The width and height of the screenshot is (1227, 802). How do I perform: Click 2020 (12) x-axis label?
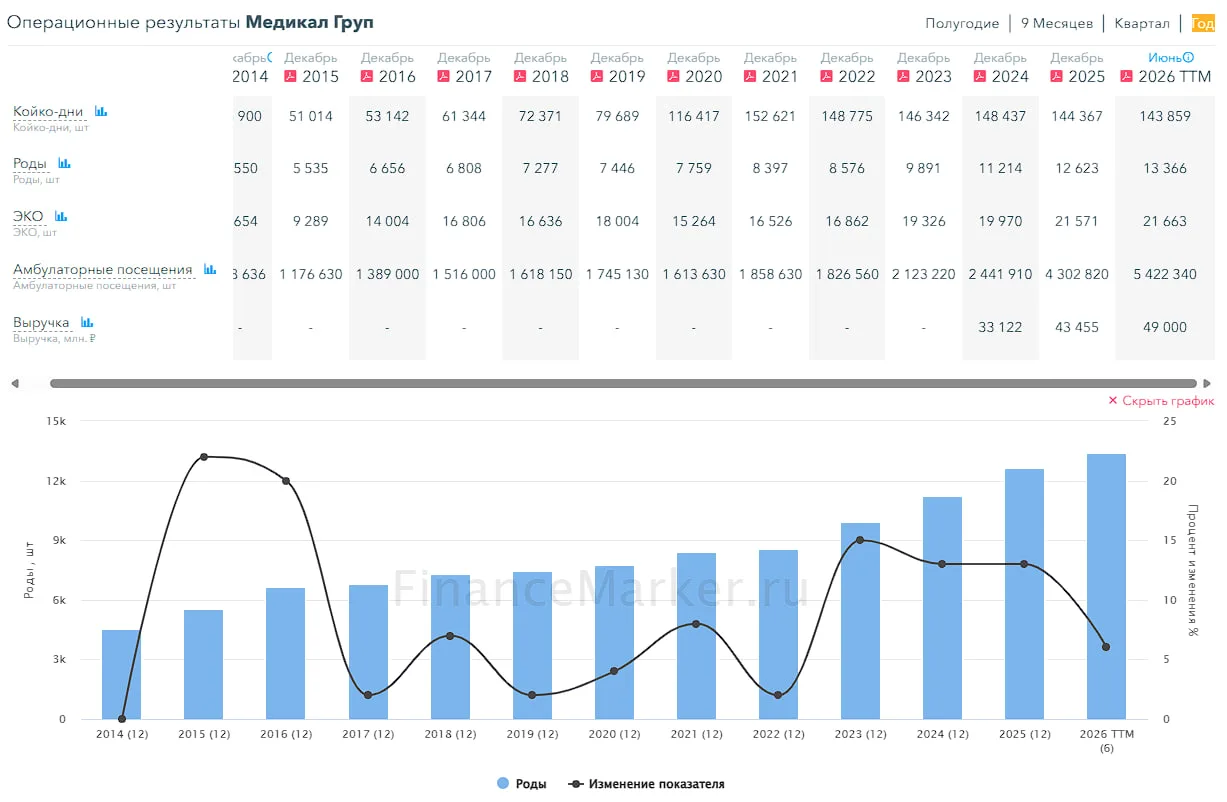click(x=614, y=734)
